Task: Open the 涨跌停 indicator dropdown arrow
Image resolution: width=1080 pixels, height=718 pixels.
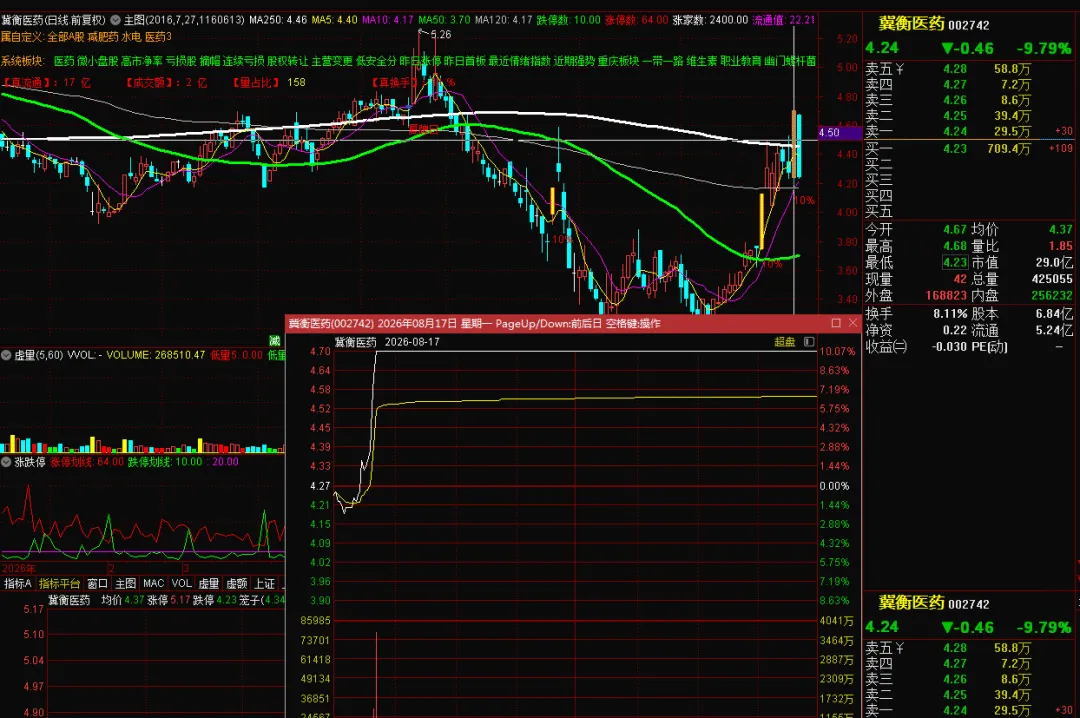Action: coord(6,462)
